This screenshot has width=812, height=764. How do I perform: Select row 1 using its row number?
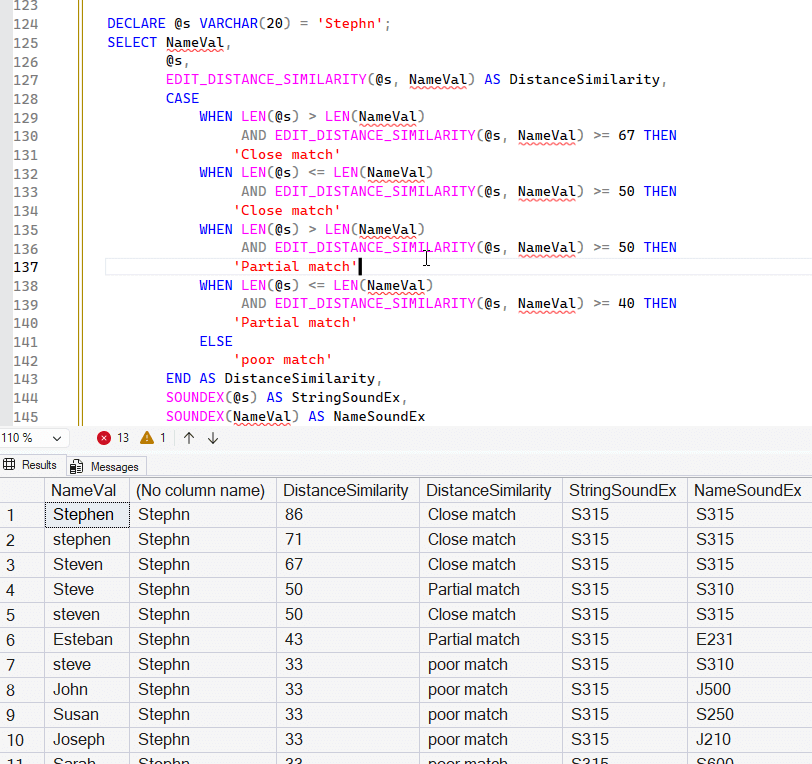[x=12, y=515]
